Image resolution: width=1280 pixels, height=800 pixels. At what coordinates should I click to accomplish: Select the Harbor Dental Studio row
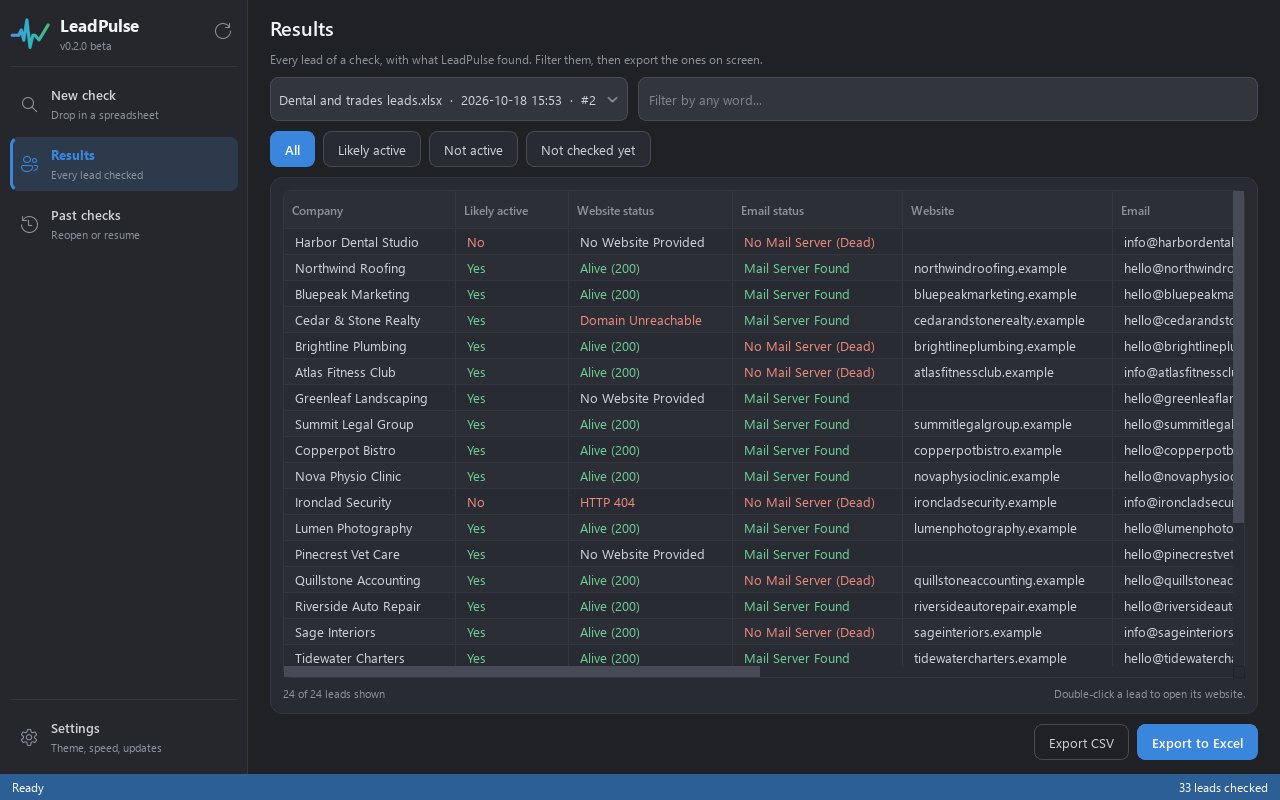tap(758, 242)
